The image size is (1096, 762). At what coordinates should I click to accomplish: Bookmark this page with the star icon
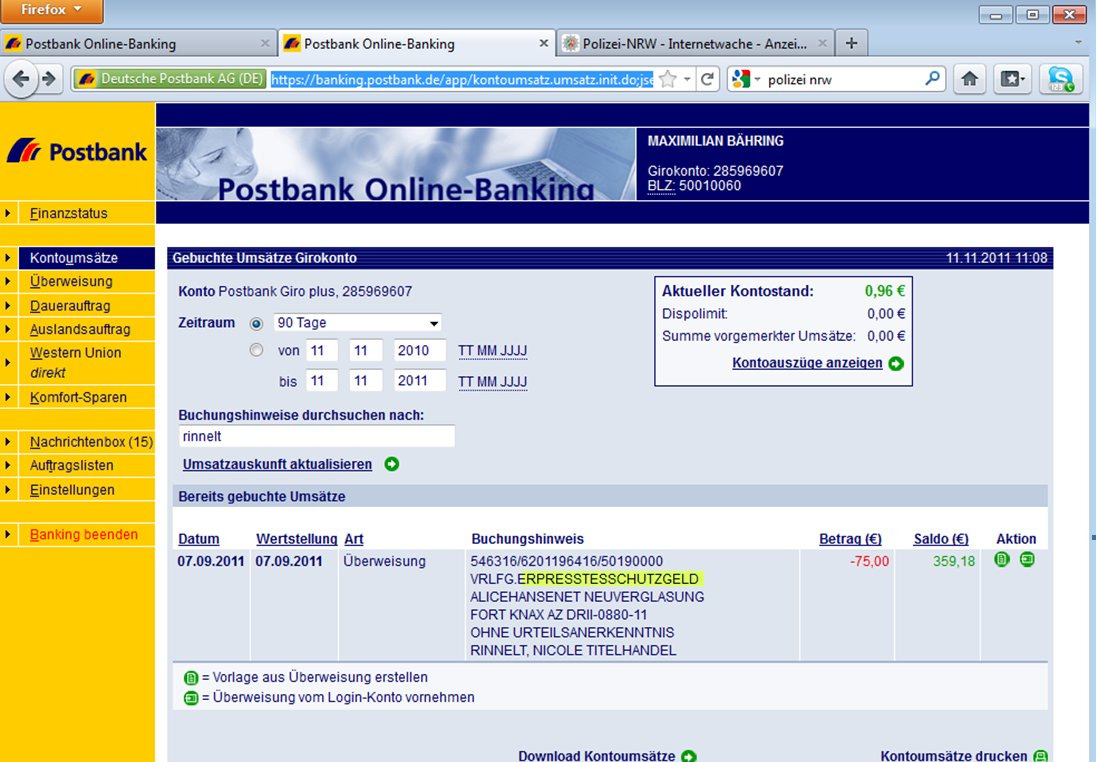668,79
